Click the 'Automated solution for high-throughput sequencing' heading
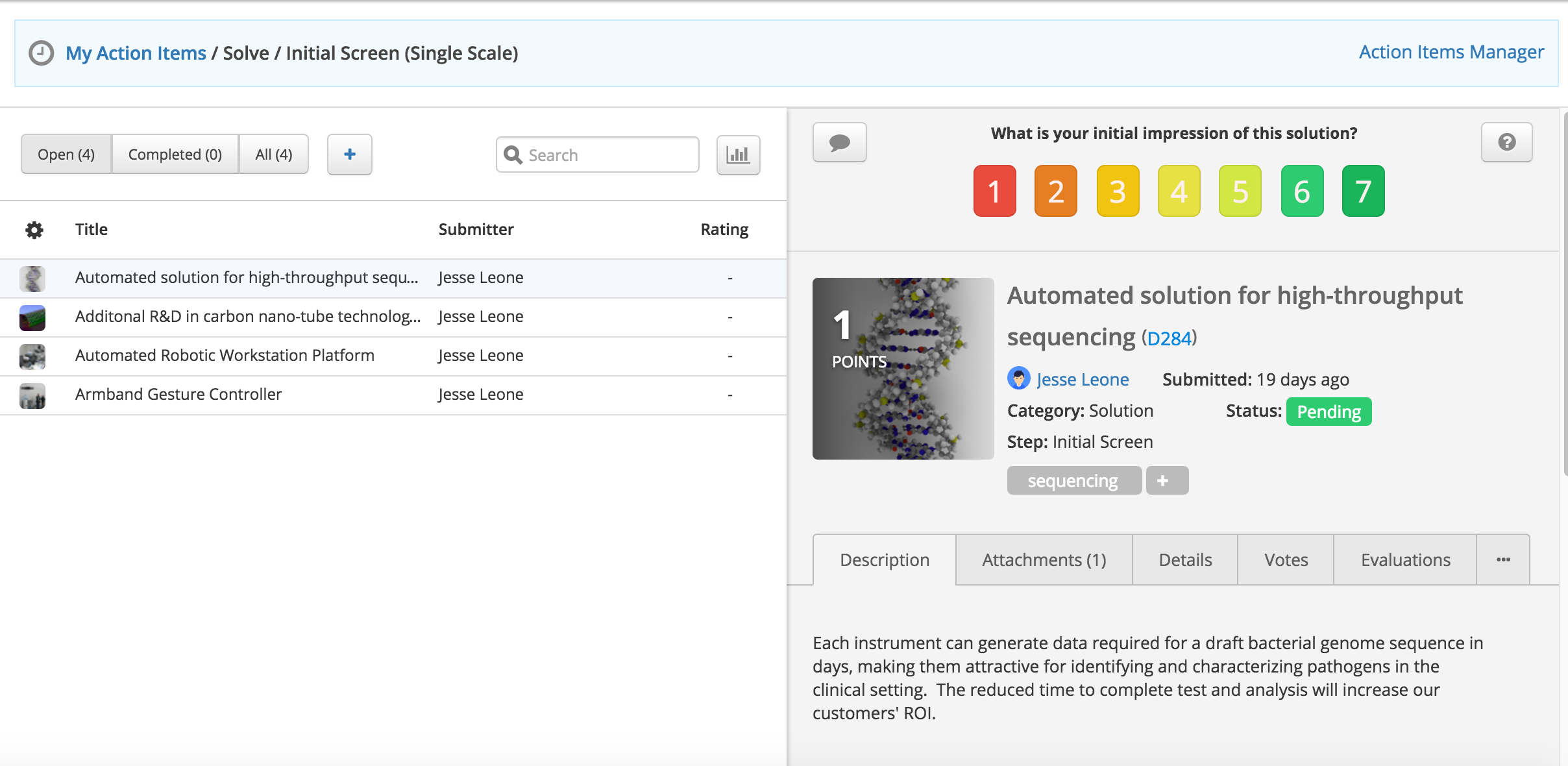The height and width of the screenshot is (766, 1568). pos(1234,316)
